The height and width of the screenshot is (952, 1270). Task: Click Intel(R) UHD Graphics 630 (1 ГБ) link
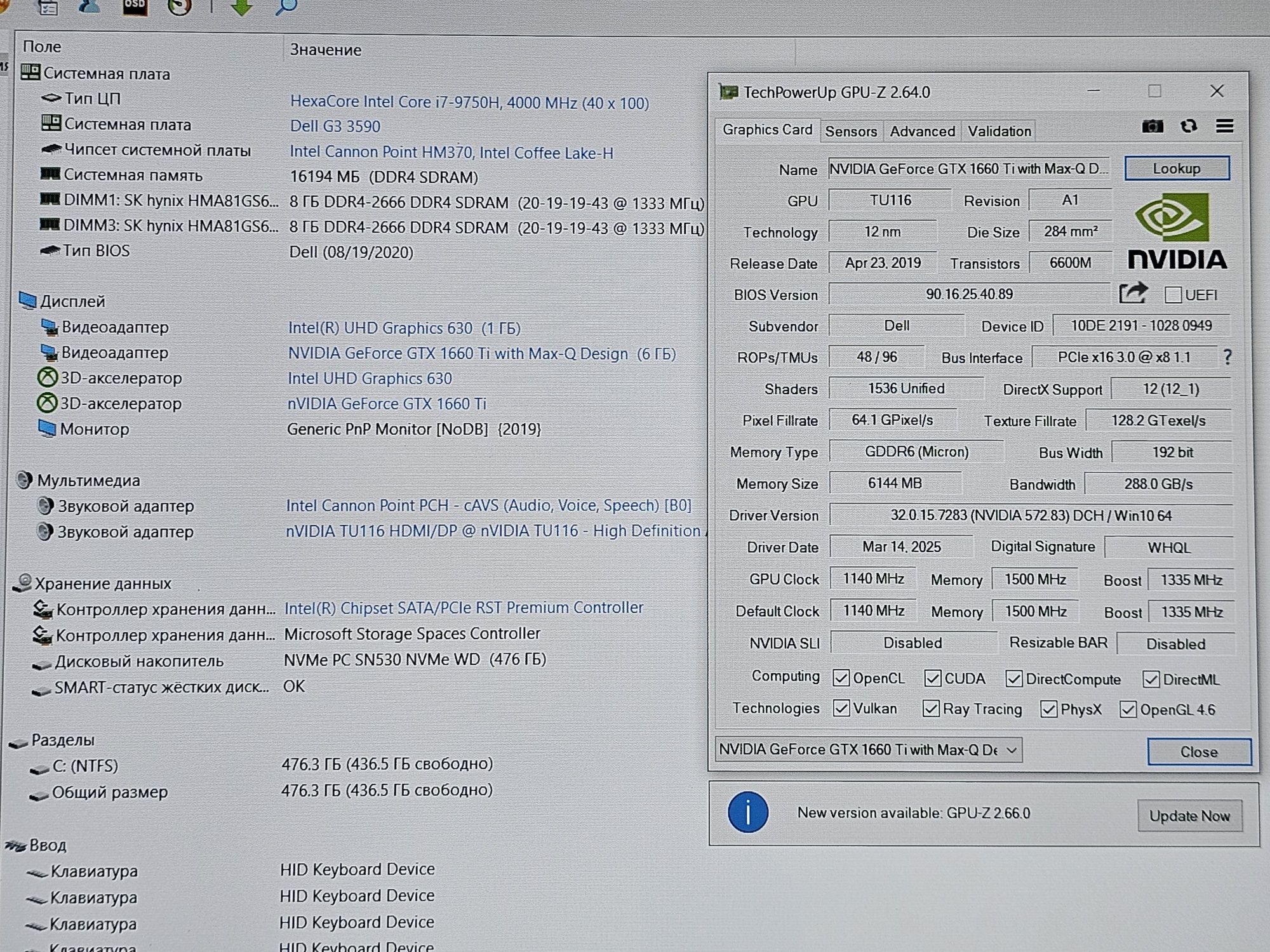404,327
